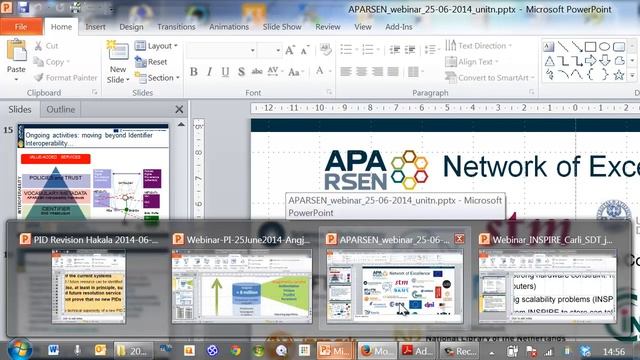Open Adobe Reader taskbar button
This screenshot has width=640, height=360.
417,351
